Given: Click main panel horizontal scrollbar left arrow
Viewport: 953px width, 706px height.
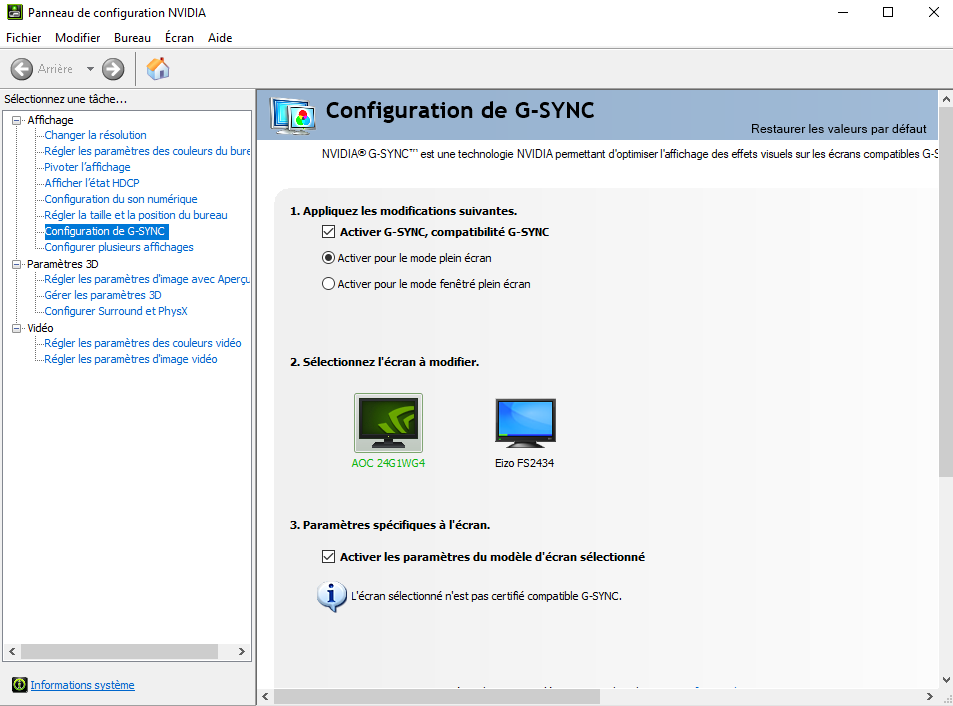Looking at the screenshot, I should (x=265, y=696).
